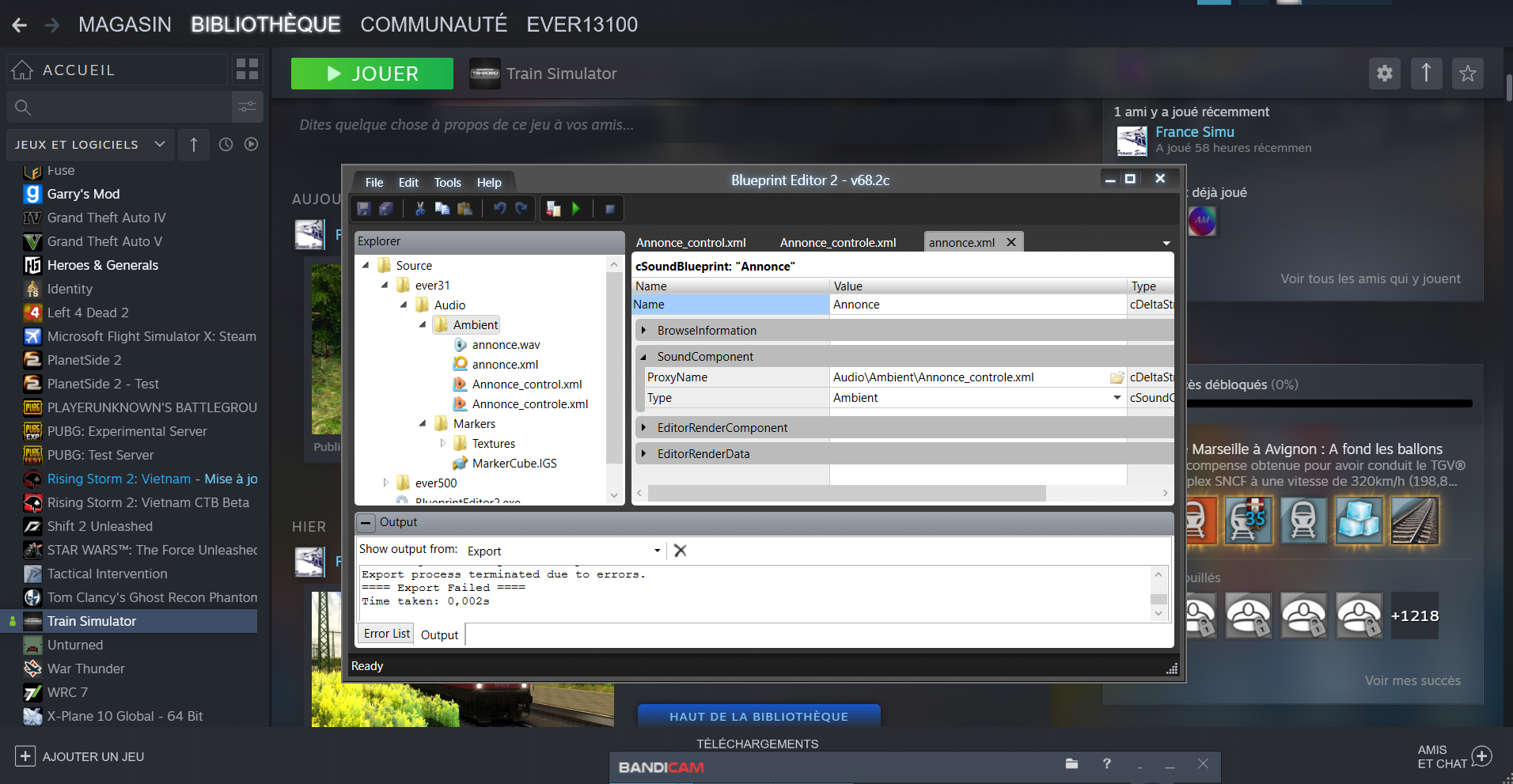Switch to the Annonce_control.xml tab

click(x=691, y=243)
